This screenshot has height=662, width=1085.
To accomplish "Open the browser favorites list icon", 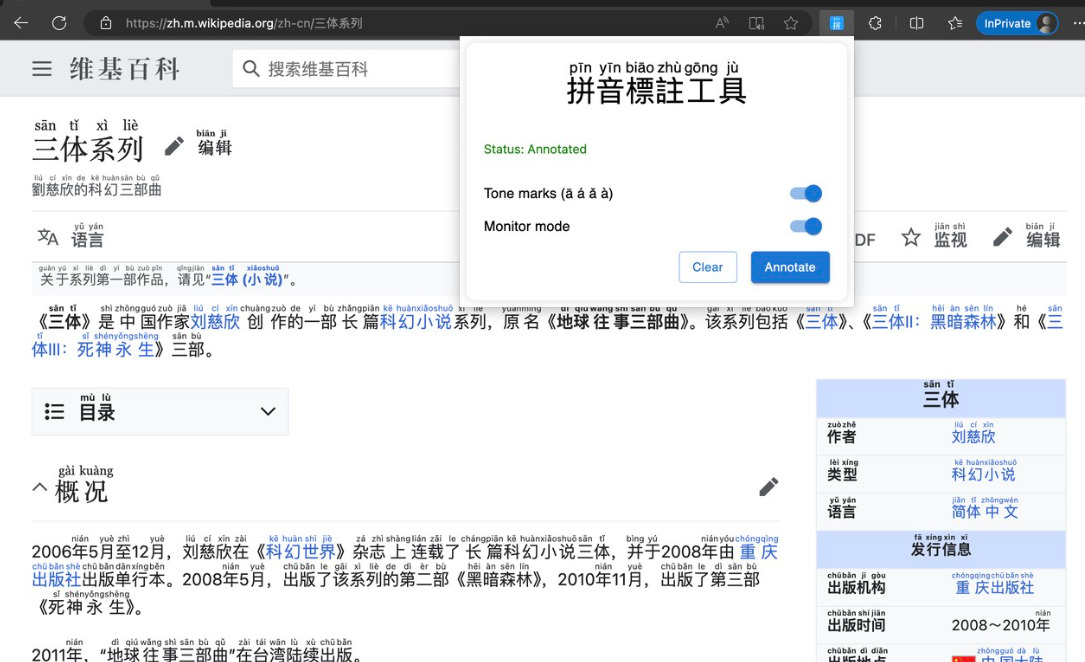I will tap(954, 23).
